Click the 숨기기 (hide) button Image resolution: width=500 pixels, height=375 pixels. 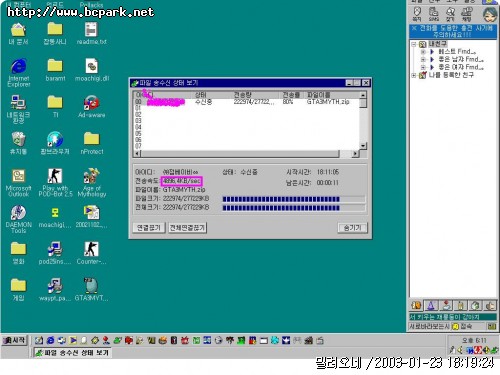coord(352,228)
